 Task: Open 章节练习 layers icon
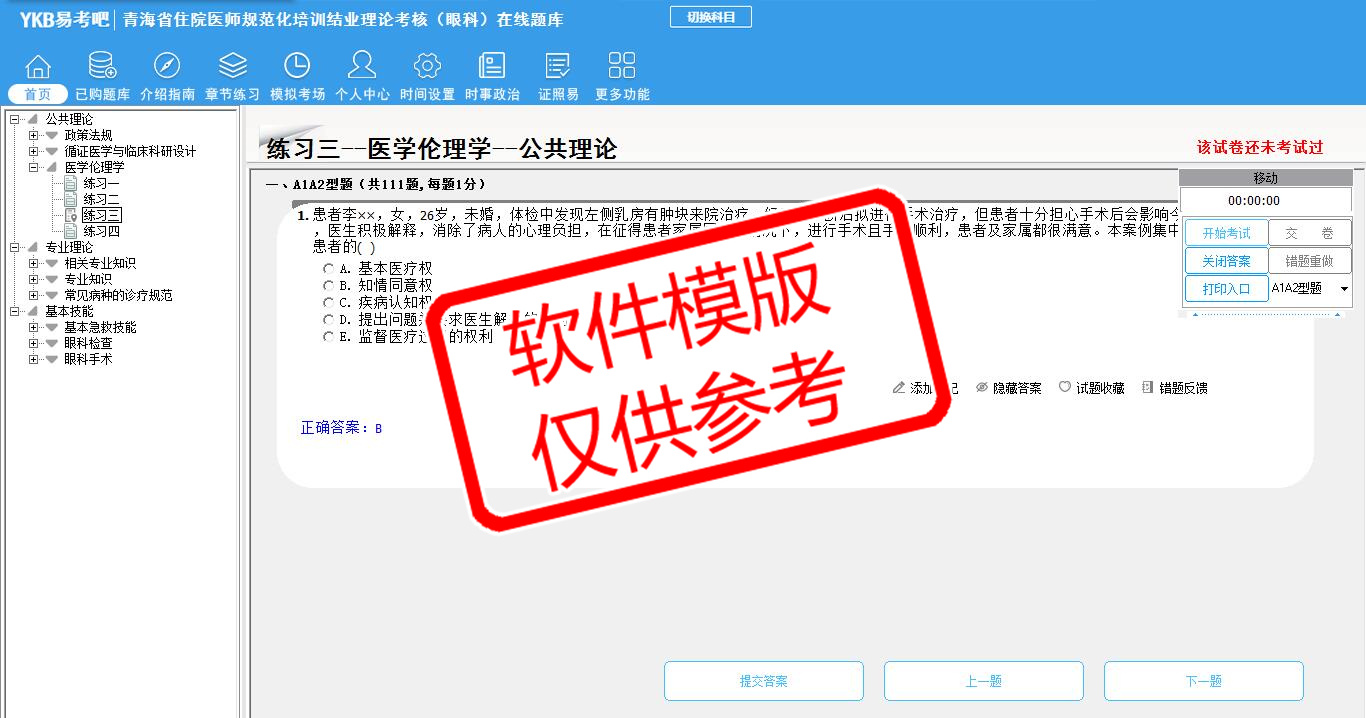pos(232,67)
